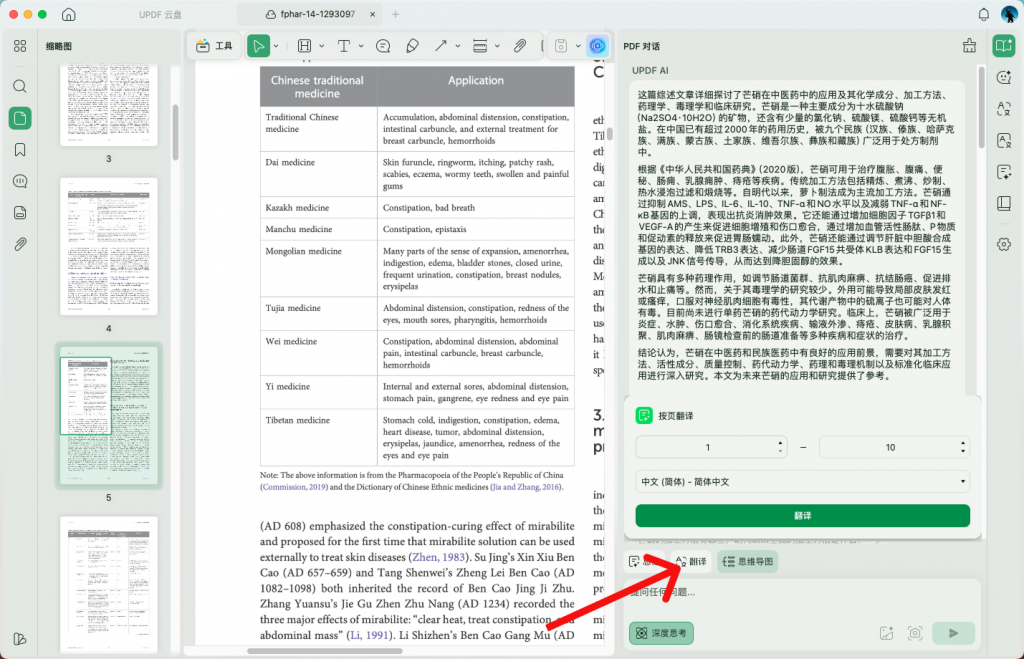The image size is (1024, 659).
Task: Click bottom-left sidebar icon
Action: click(20, 639)
